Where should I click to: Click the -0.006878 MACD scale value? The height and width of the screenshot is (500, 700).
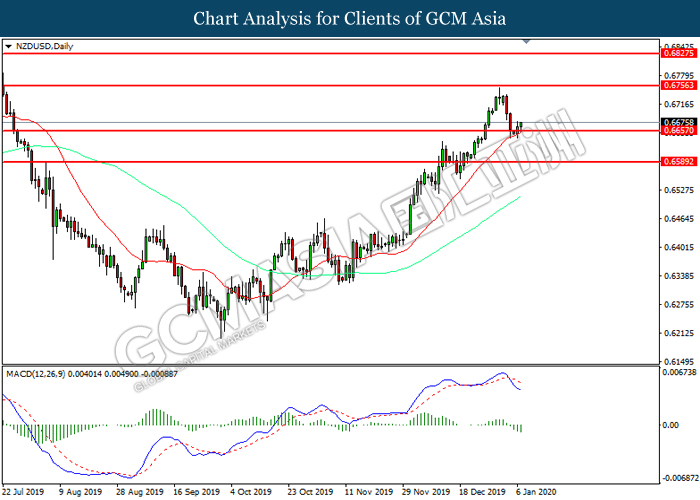click(x=678, y=476)
